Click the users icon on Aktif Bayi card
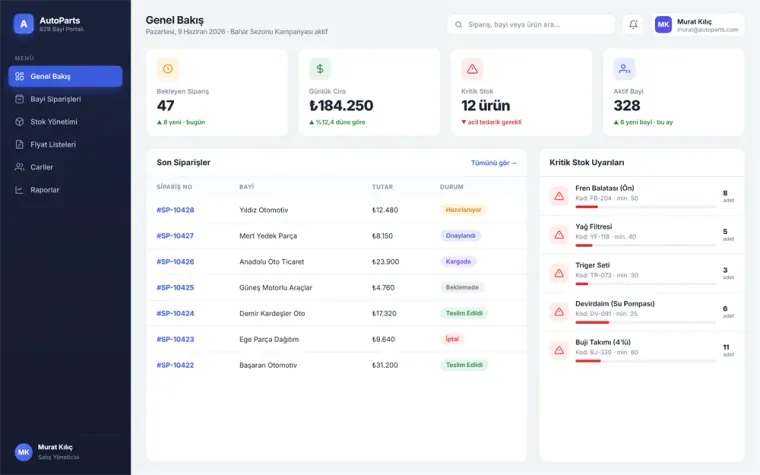760x475 pixels. 624,69
